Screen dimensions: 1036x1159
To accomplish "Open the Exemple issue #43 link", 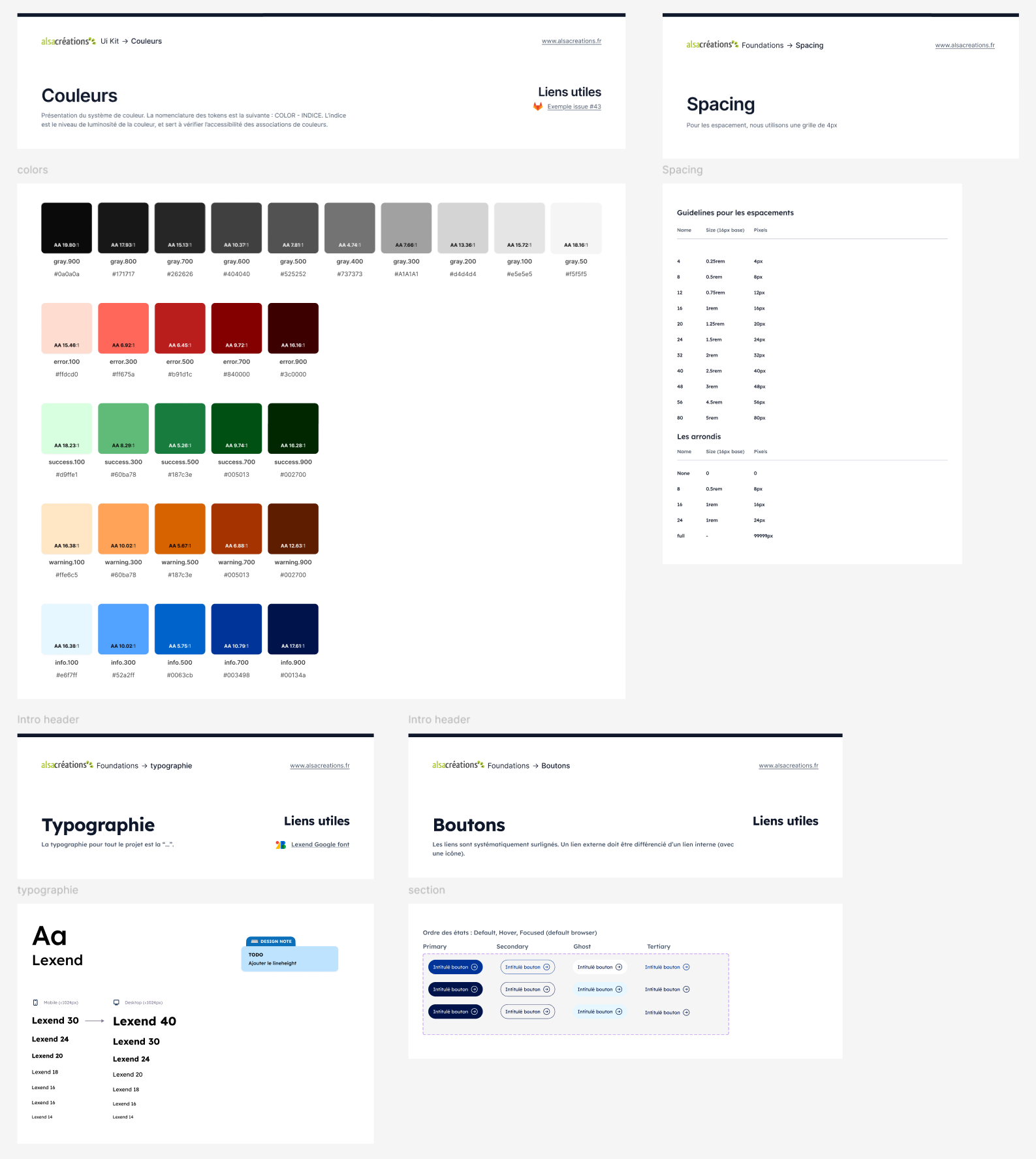I will [574, 106].
